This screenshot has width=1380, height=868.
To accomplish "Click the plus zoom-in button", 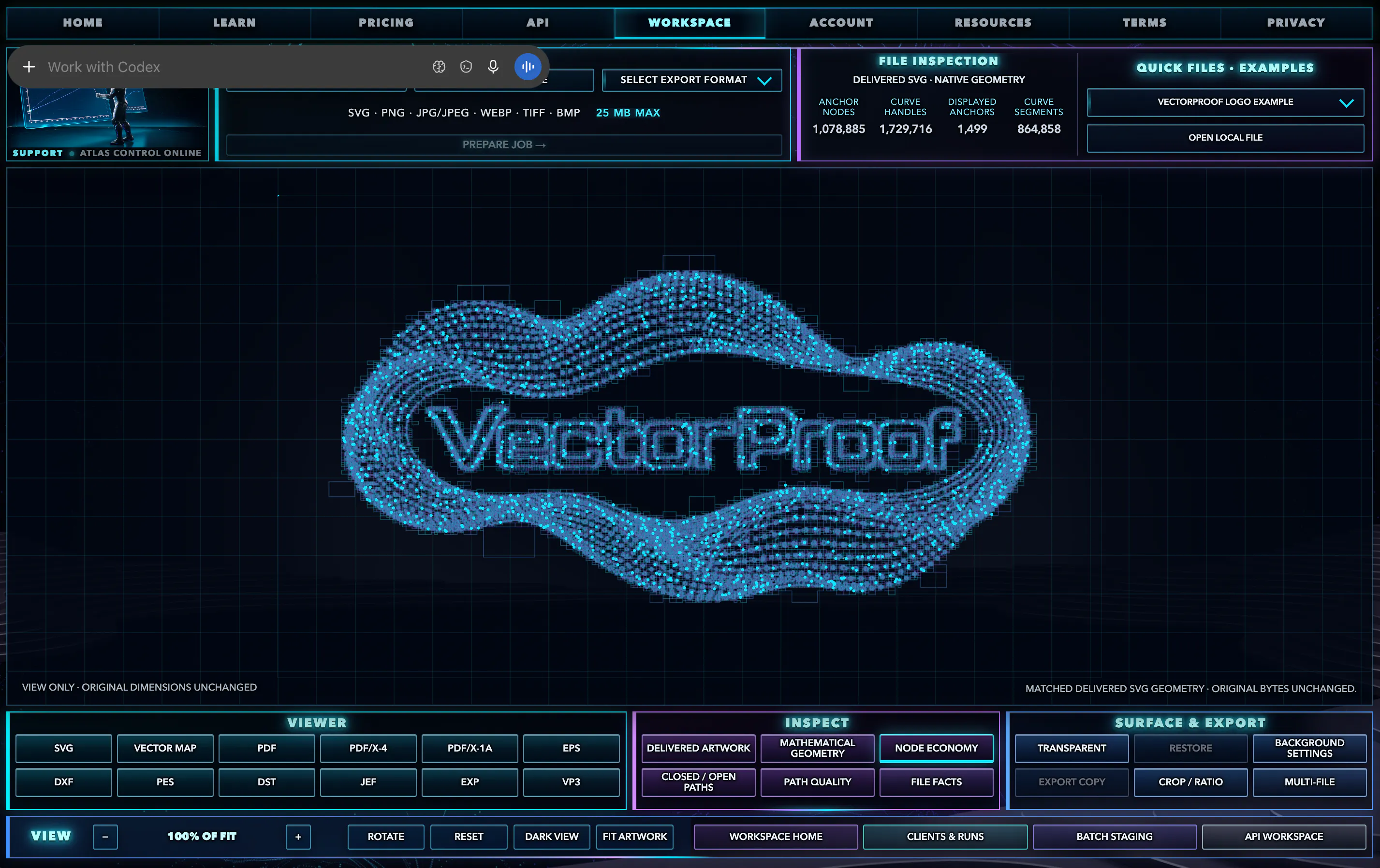I will 298,837.
